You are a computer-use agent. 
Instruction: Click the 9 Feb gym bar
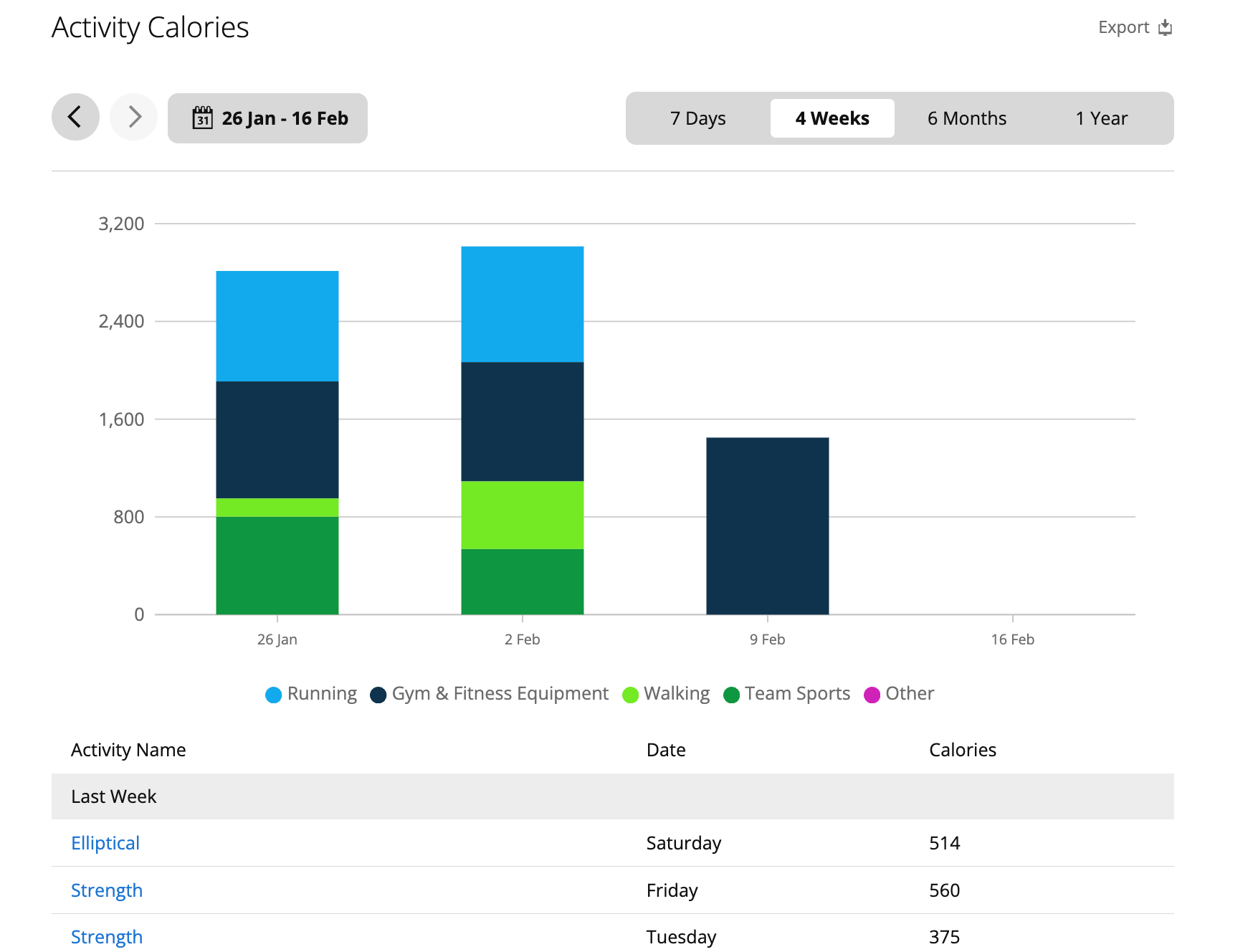click(x=767, y=525)
